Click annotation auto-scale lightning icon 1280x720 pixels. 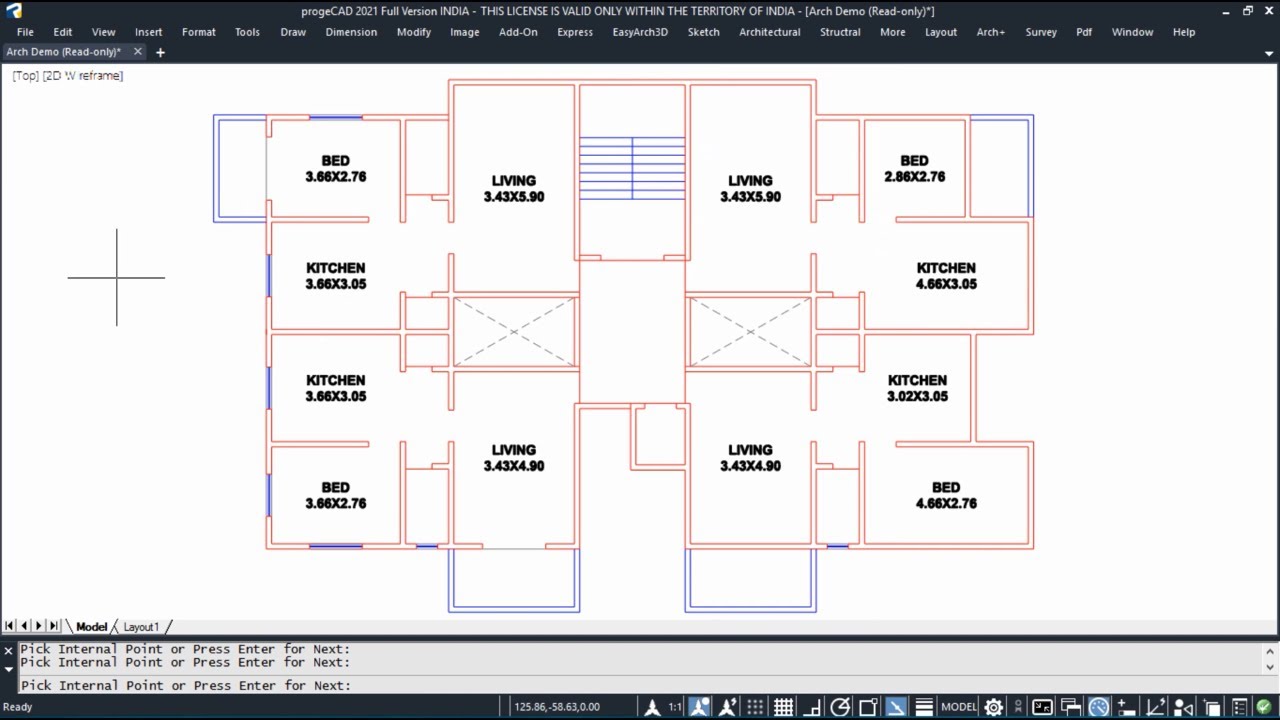pos(728,707)
